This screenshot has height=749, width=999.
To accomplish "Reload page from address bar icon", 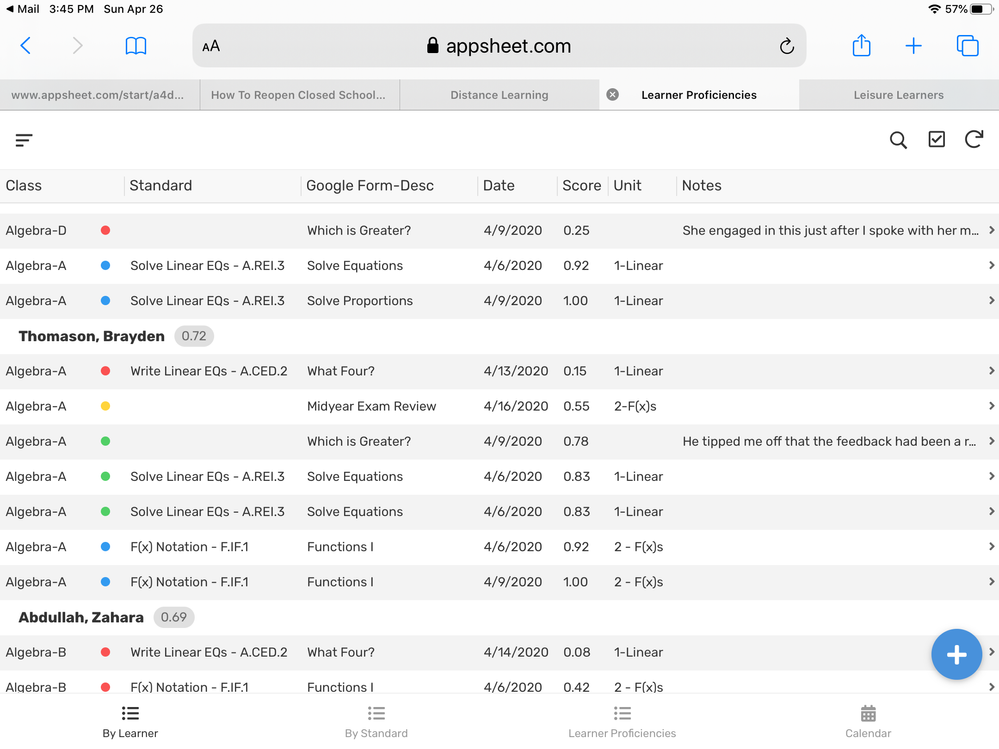I will tap(787, 46).
